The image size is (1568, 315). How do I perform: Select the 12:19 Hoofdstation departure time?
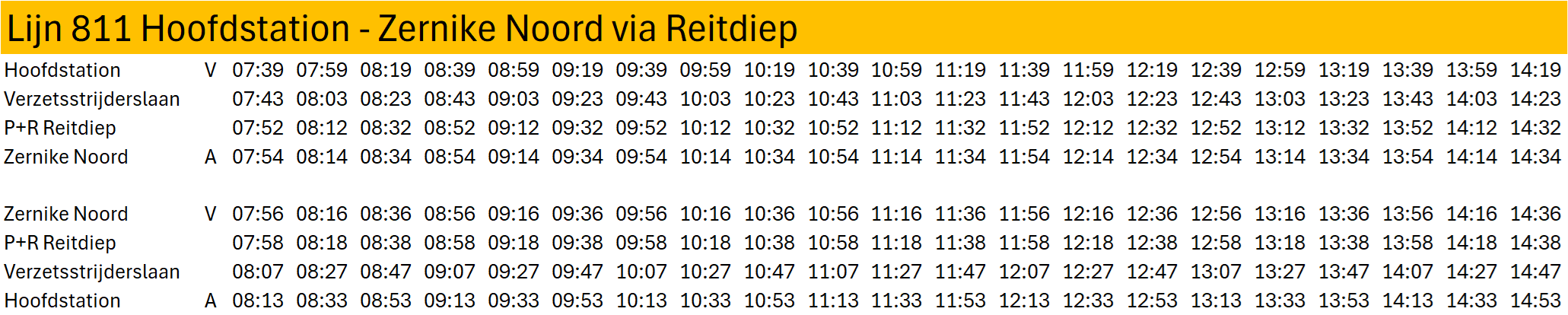pos(1152,70)
